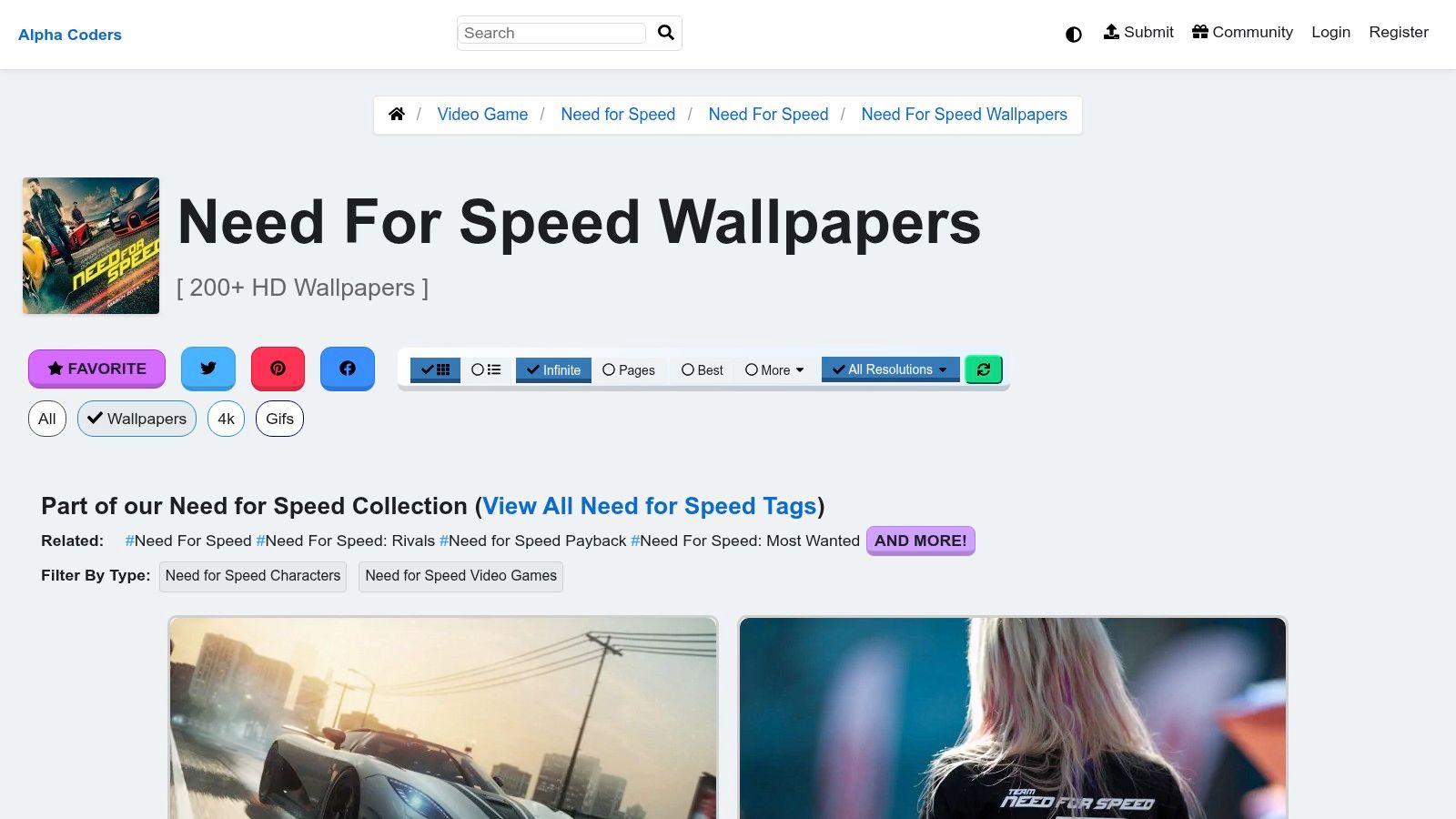Share on Facebook button
Viewport: 1456px width, 819px height.
click(x=348, y=369)
